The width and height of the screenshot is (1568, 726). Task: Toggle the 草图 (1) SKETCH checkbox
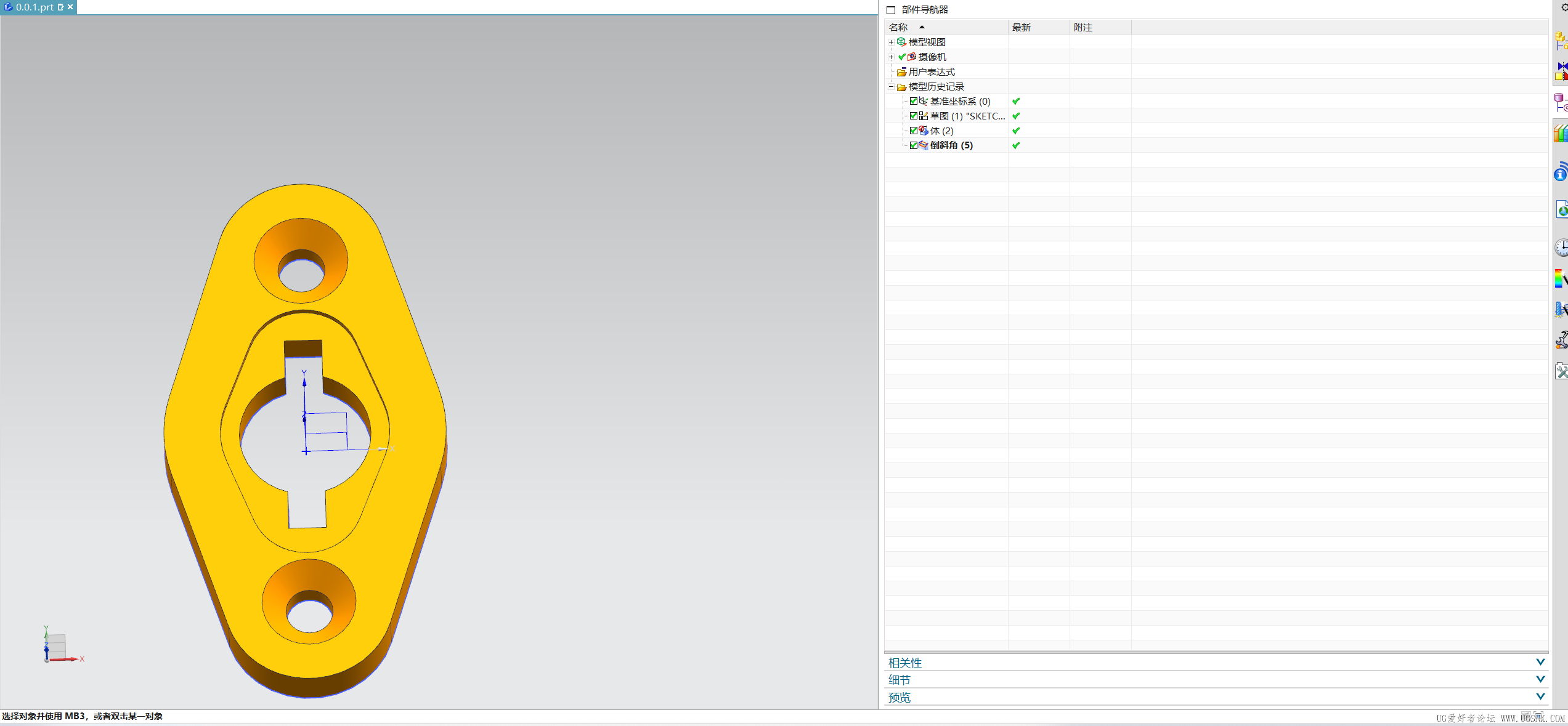(914, 116)
